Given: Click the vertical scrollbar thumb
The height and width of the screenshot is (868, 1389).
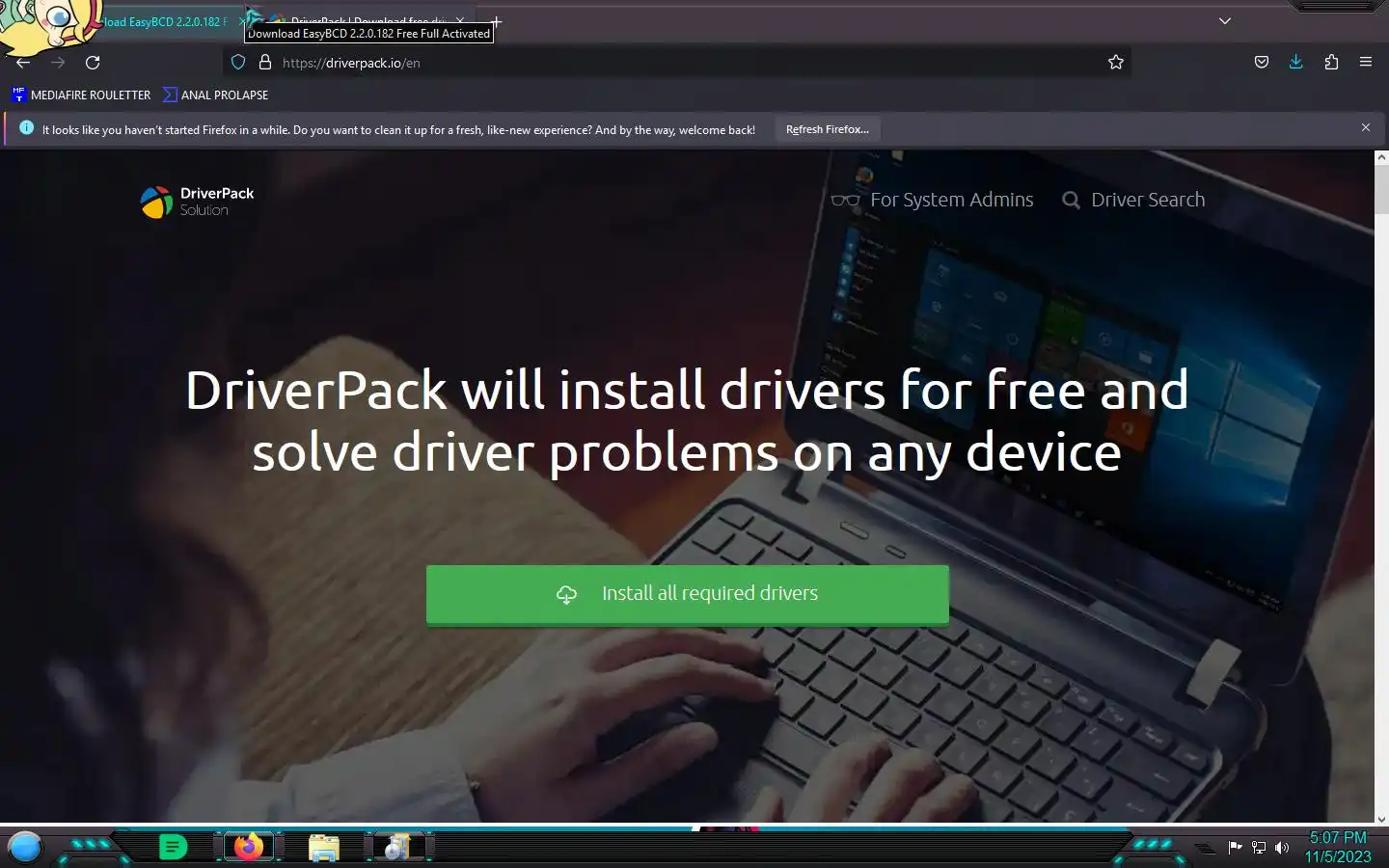Looking at the screenshot, I should point(1381,190).
